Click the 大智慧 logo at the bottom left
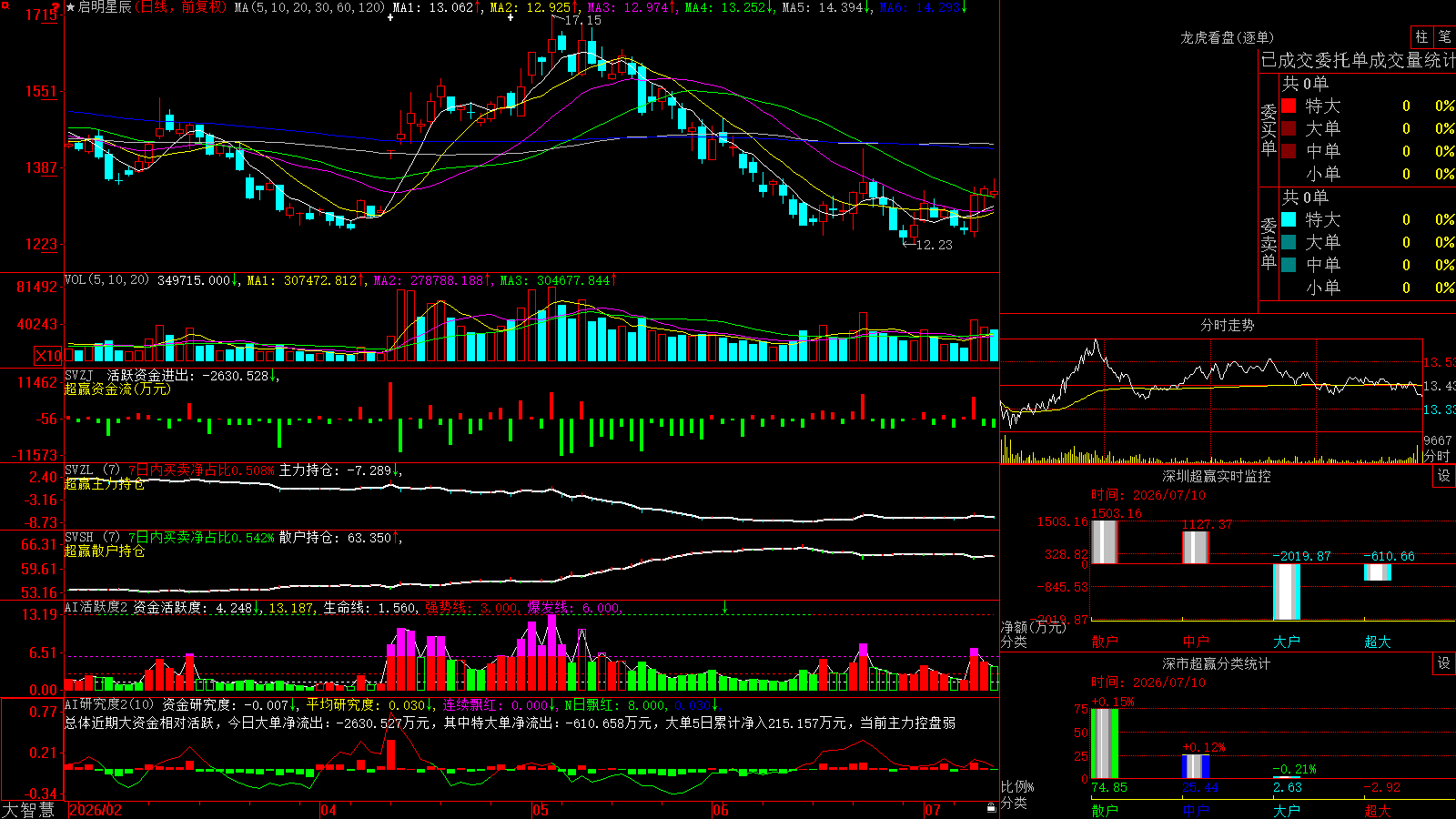1456x819 pixels. point(28,810)
